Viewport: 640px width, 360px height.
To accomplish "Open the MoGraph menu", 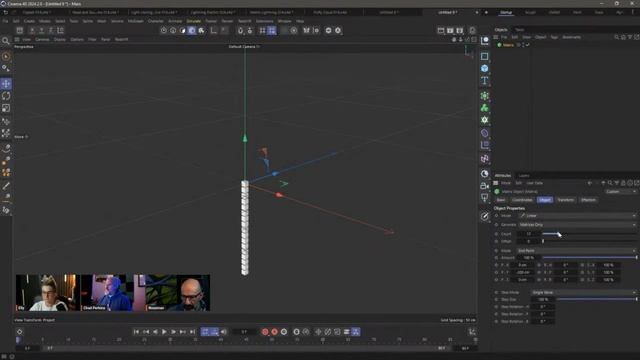I will [x=136, y=21].
